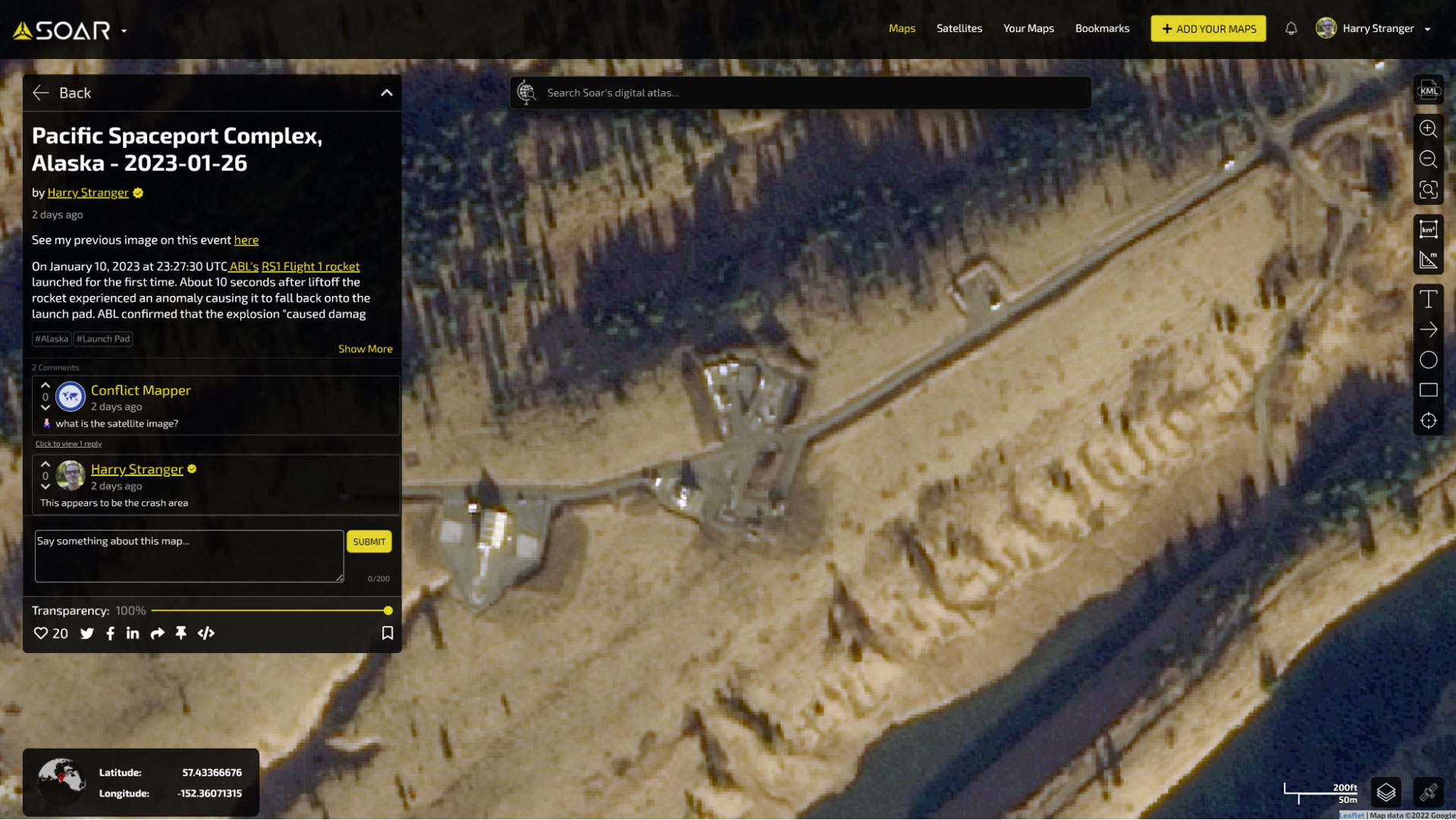1456x820 pixels.
Task: Click the Soar digital atlas search field
Action: (811, 93)
